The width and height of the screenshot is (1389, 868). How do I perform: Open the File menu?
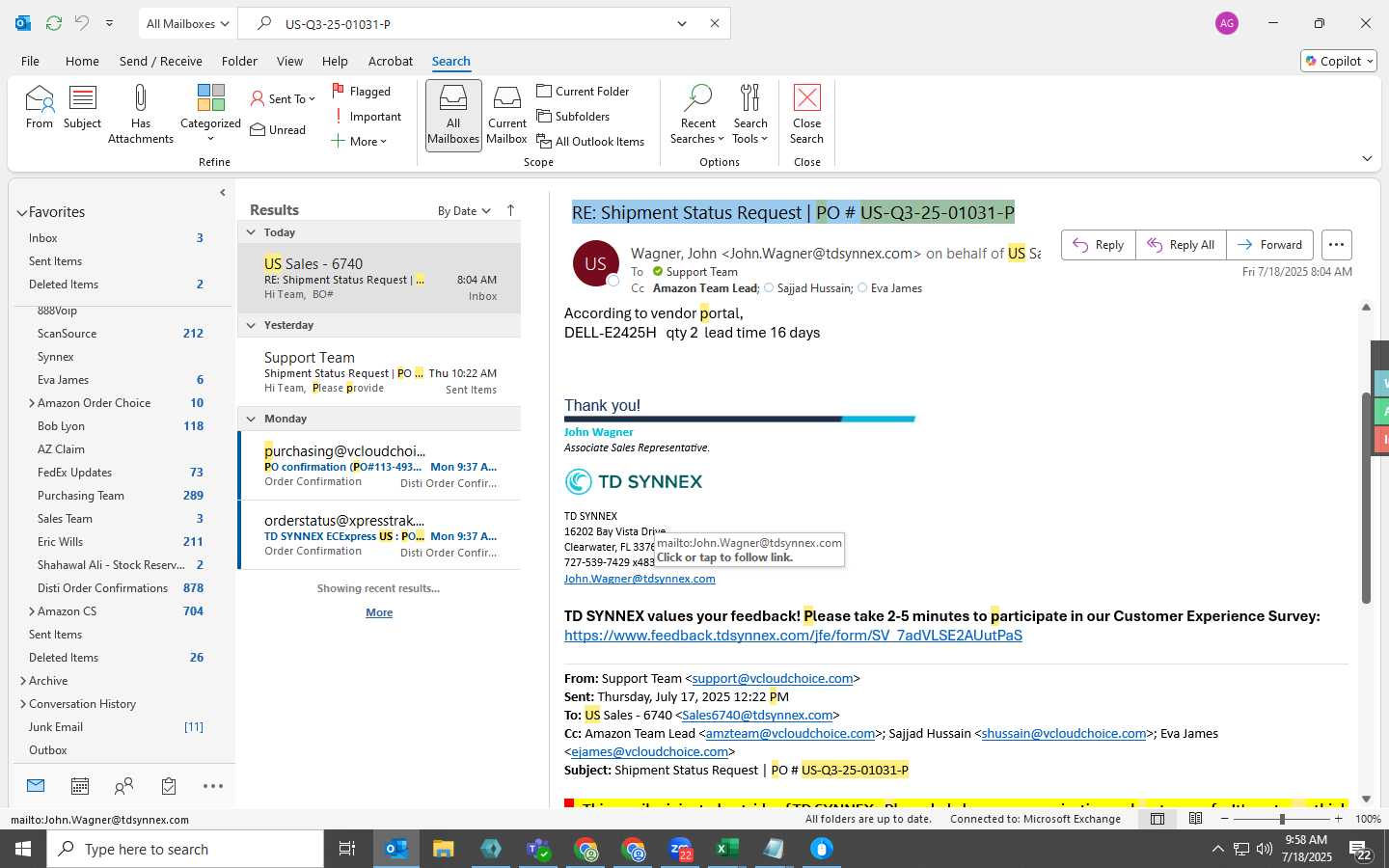30,61
